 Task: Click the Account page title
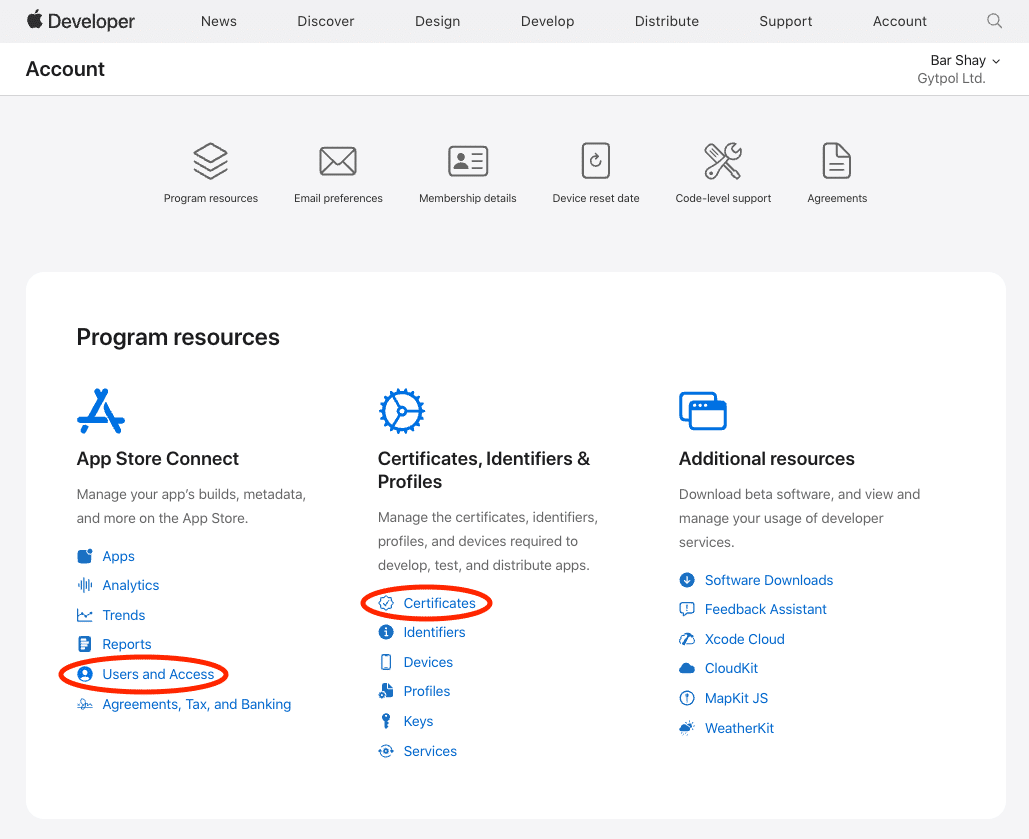click(x=65, y=69)
